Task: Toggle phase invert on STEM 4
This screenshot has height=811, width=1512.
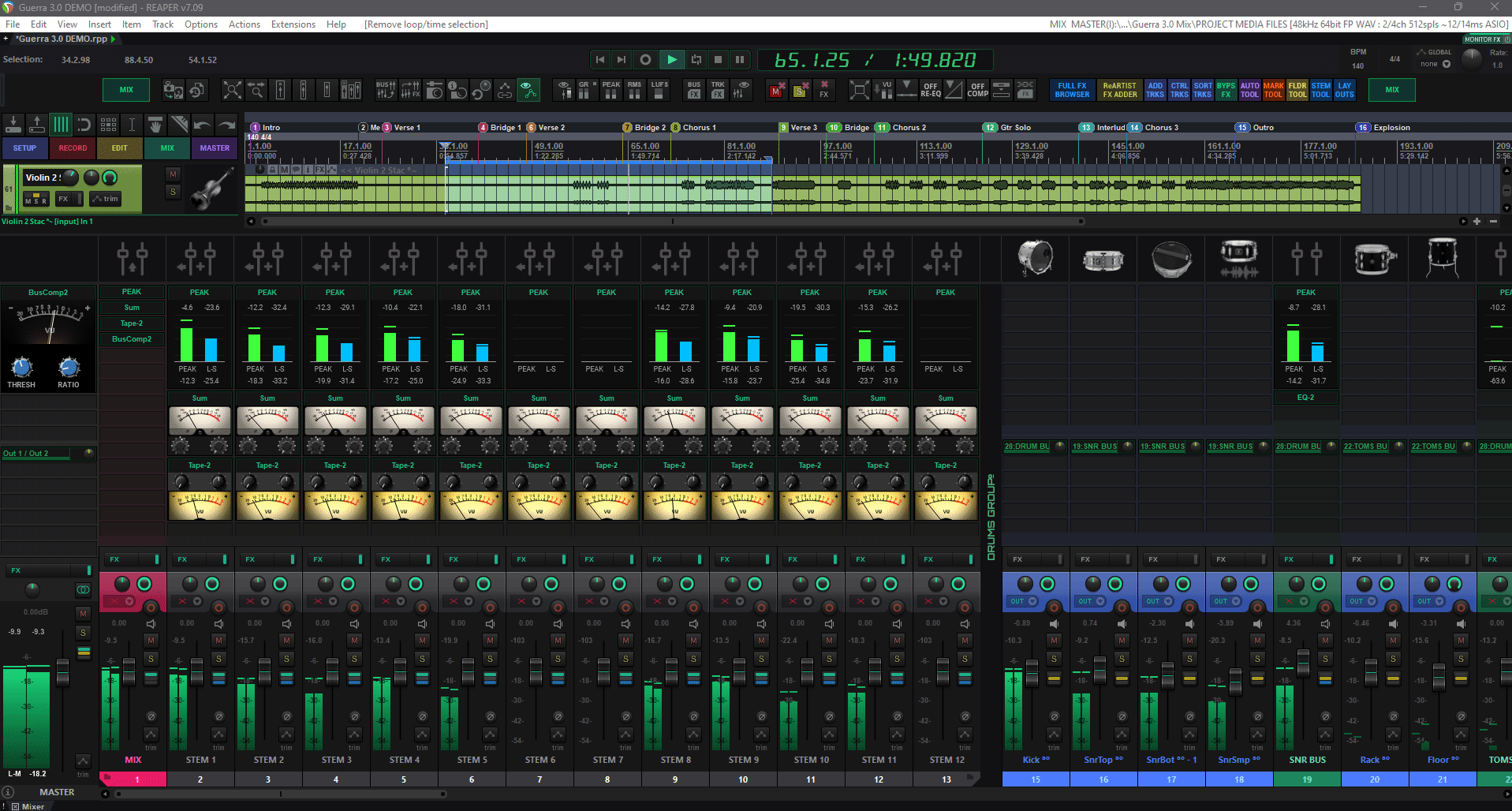Action: pyautogui.click(x=422, y=716)
